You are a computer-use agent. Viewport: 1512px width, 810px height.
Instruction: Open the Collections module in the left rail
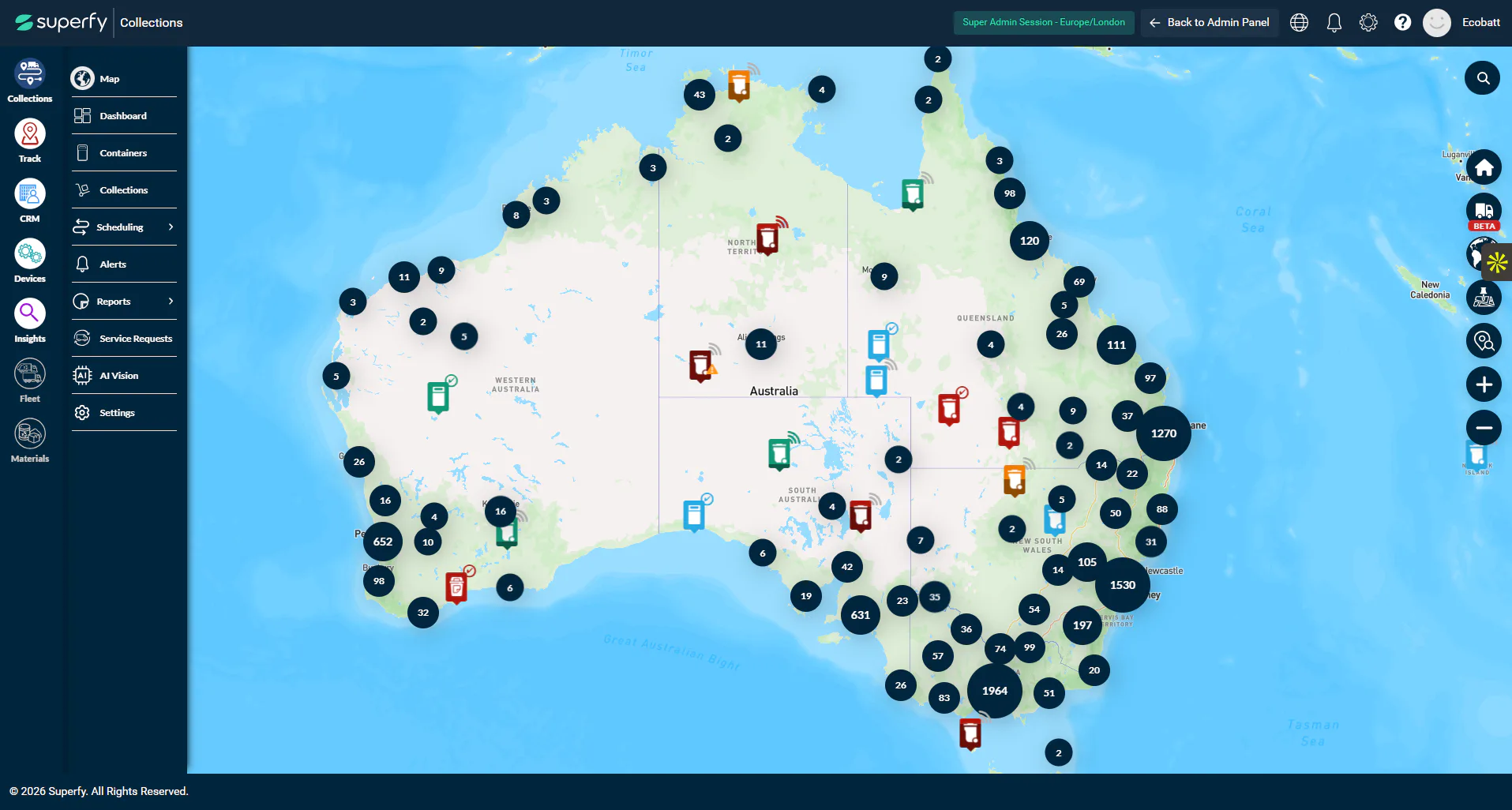click(30, 81)
